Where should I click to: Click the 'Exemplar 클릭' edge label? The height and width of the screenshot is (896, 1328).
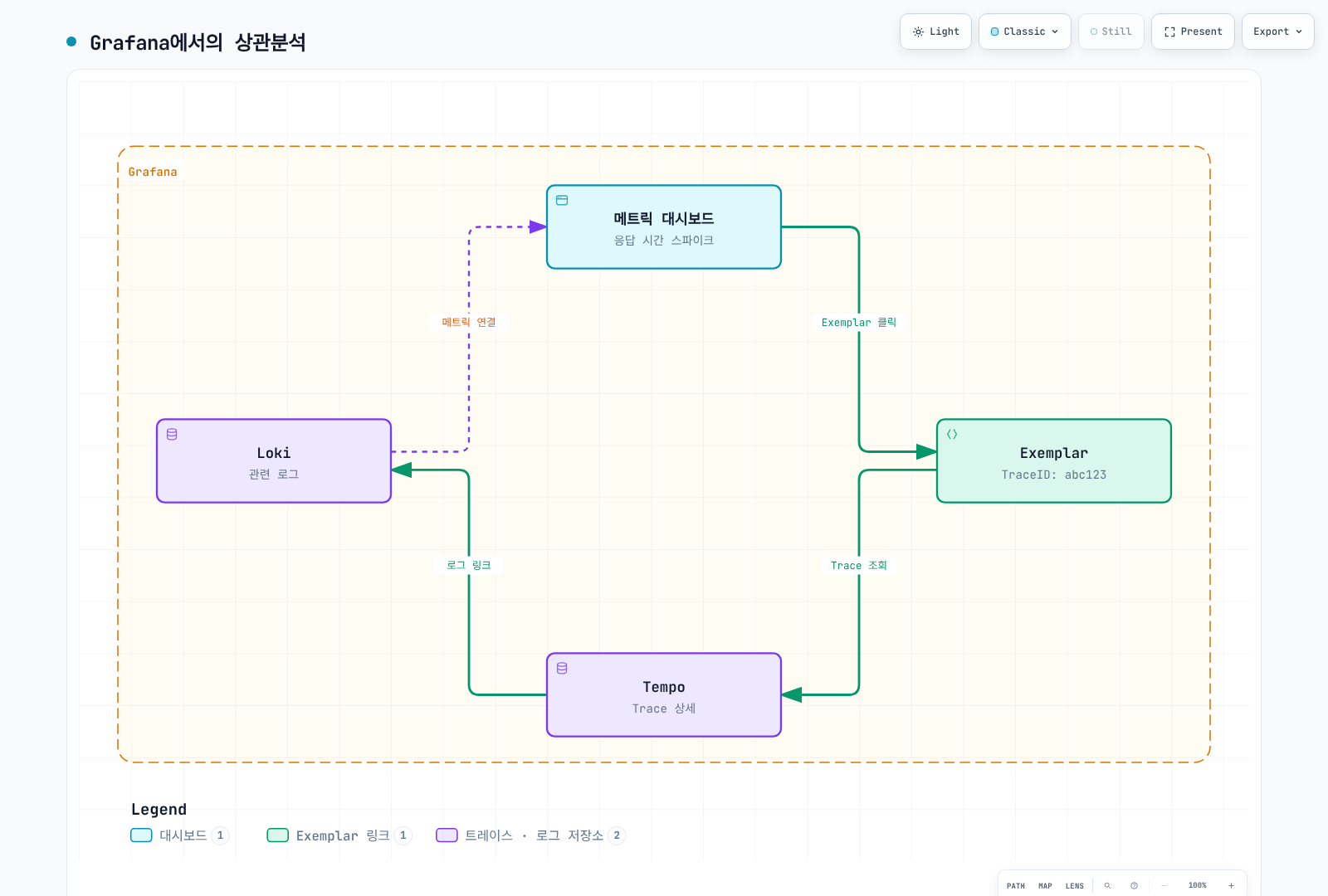(x=859, y=322)
